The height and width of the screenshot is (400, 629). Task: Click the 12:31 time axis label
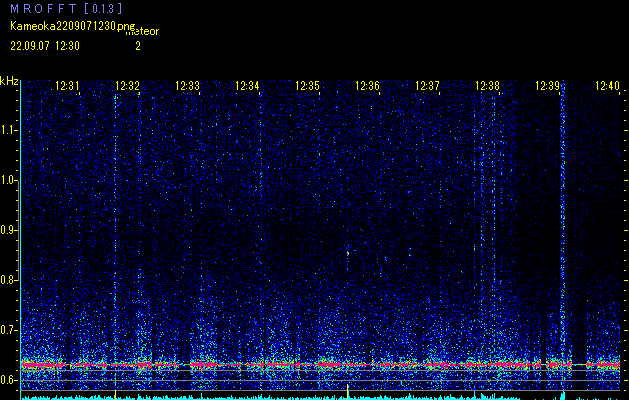(x=67, y=86)
